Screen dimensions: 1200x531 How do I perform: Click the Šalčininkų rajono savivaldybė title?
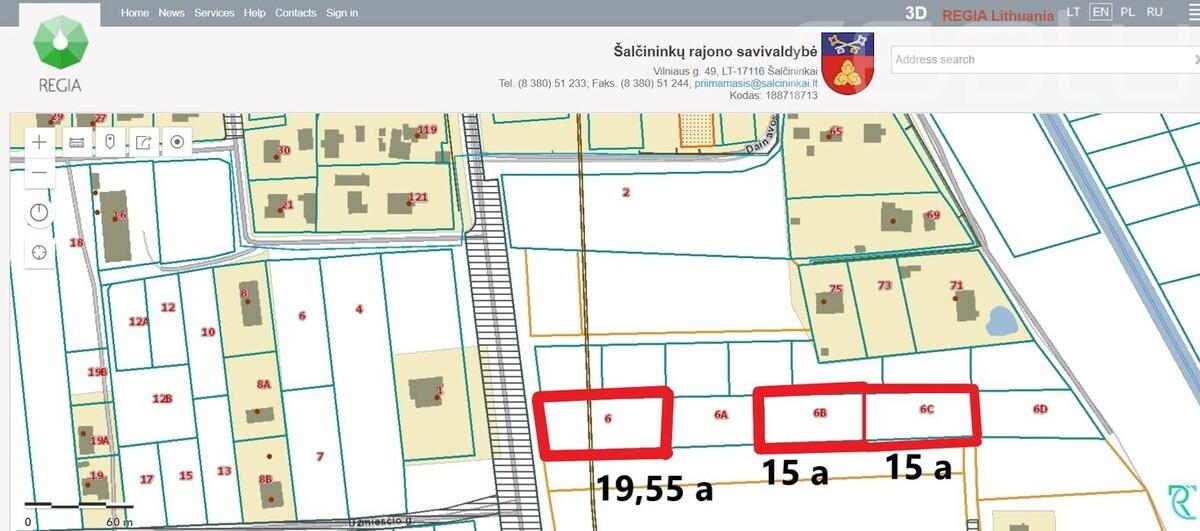(715, 50)
